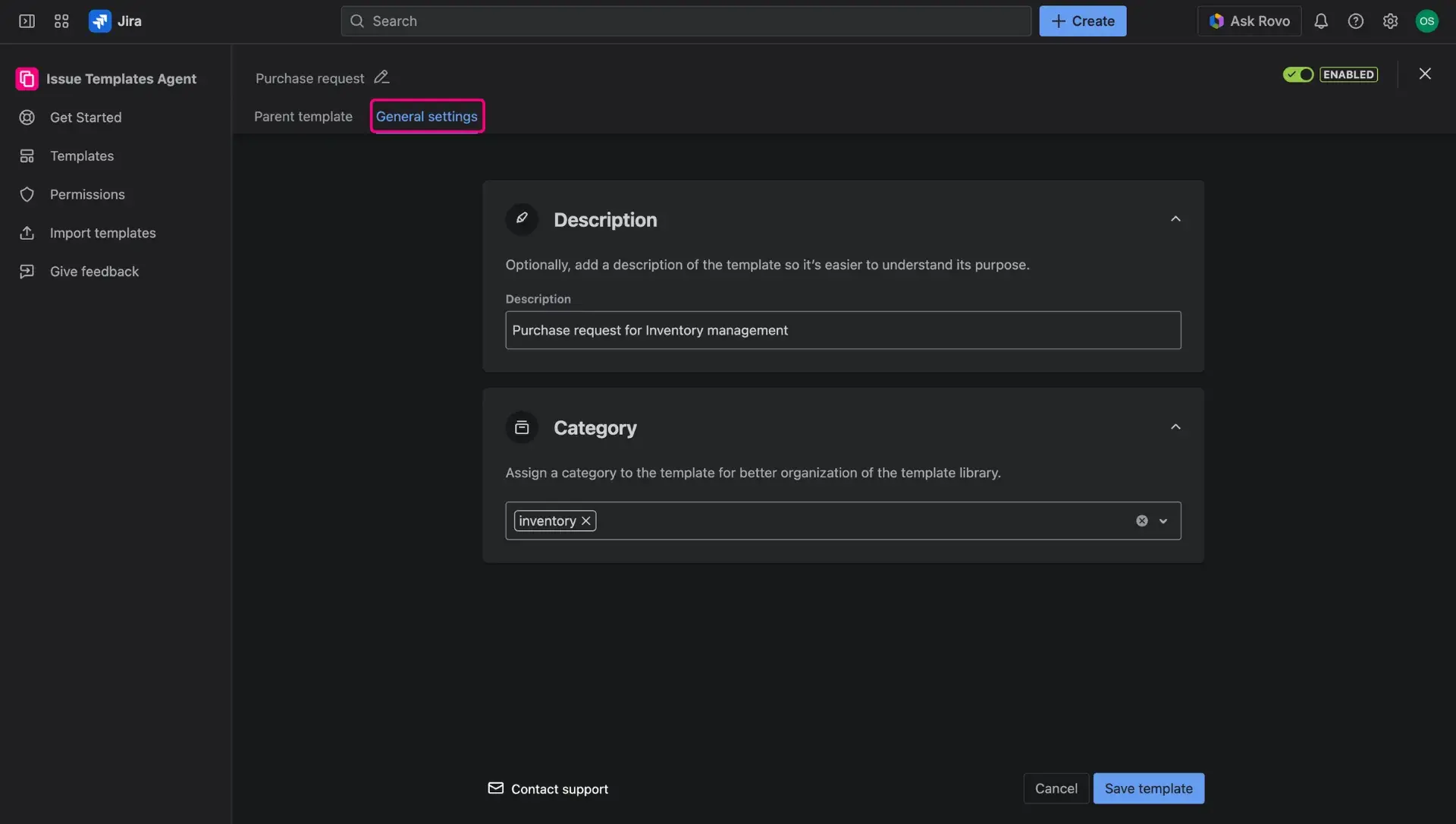Viewport: 1456px width, 824px height.
Task: Open Import templates in the sidebar
Action: tap(102, 233)
